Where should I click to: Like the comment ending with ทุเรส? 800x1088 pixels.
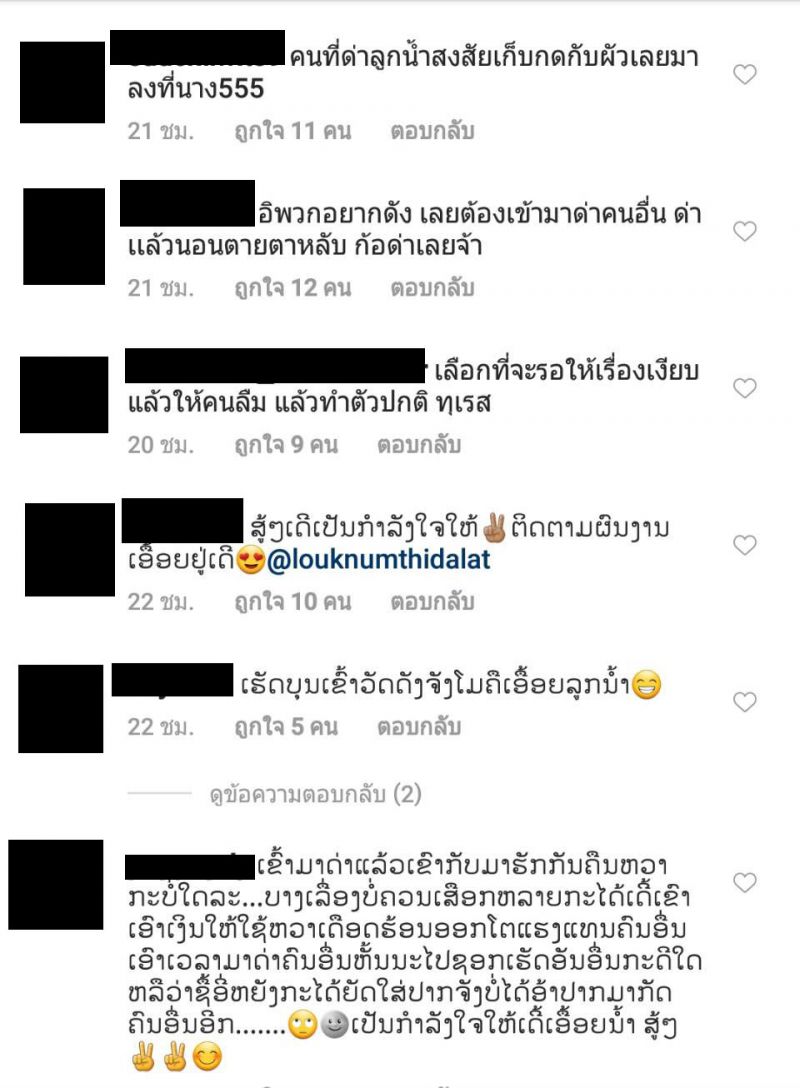[744, 388]
